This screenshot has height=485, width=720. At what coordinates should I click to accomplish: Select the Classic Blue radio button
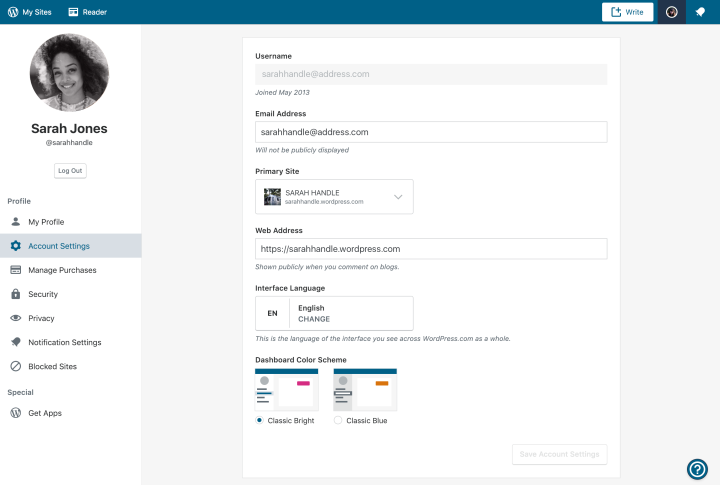(x=338, y=421)
